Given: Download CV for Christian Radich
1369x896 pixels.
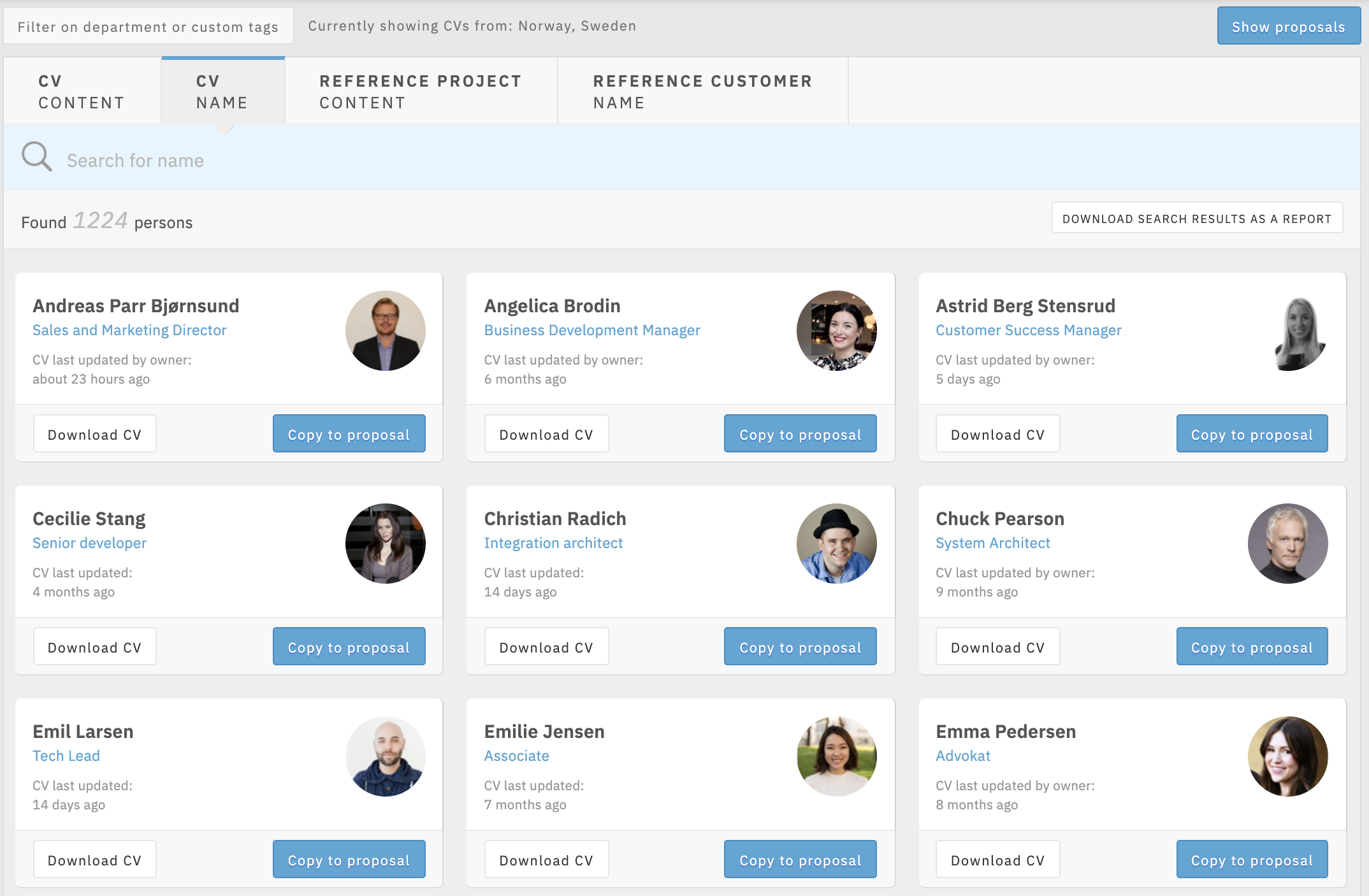Looking at the screenshot, I should [546, 647].
